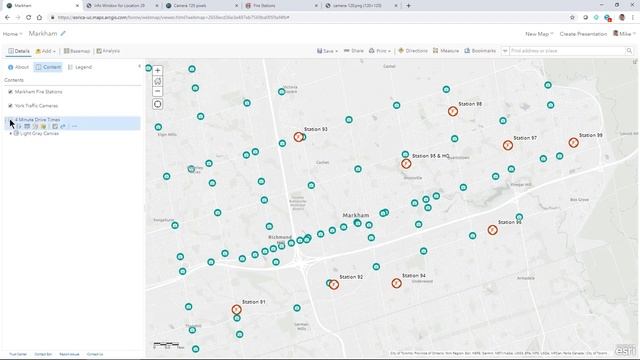
Task: Open the New Map dropdown
Action: (x=539, y=34)
